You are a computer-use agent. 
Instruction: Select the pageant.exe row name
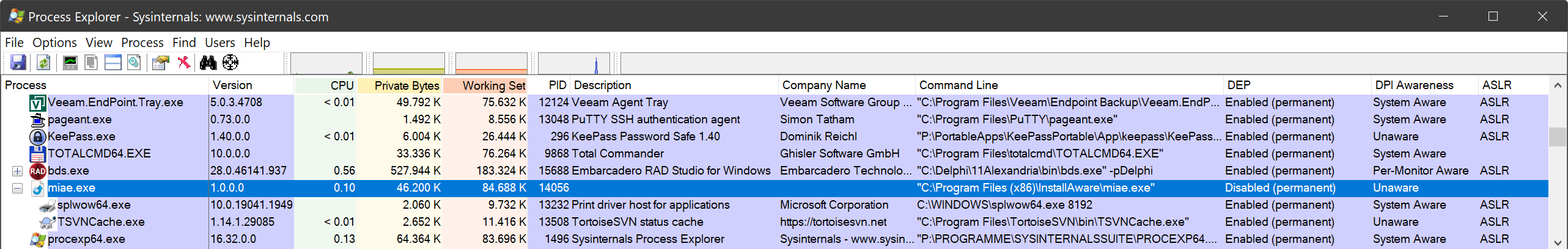(79, 120)
